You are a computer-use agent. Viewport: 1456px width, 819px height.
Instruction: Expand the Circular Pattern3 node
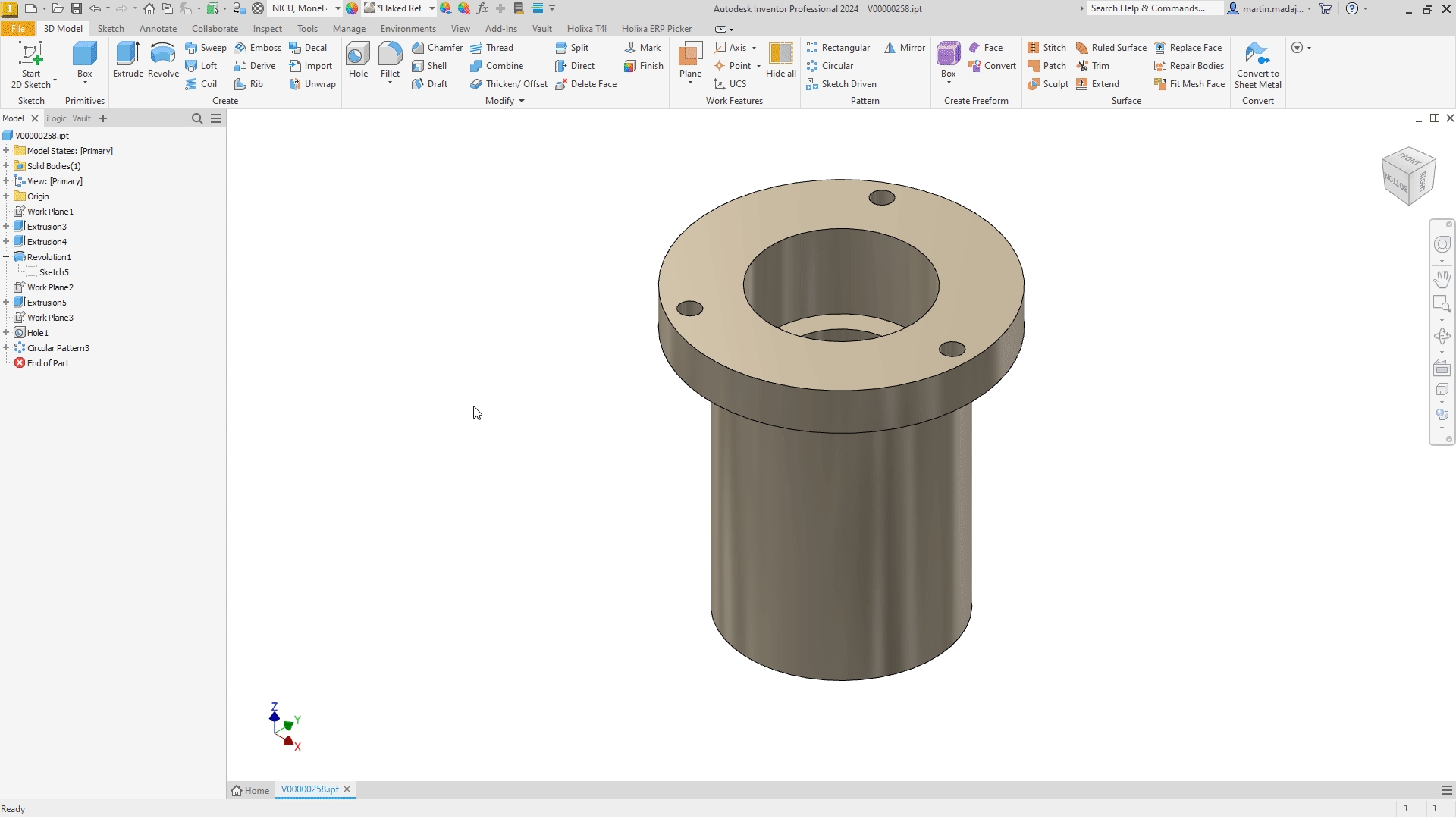tap(6, 348)
